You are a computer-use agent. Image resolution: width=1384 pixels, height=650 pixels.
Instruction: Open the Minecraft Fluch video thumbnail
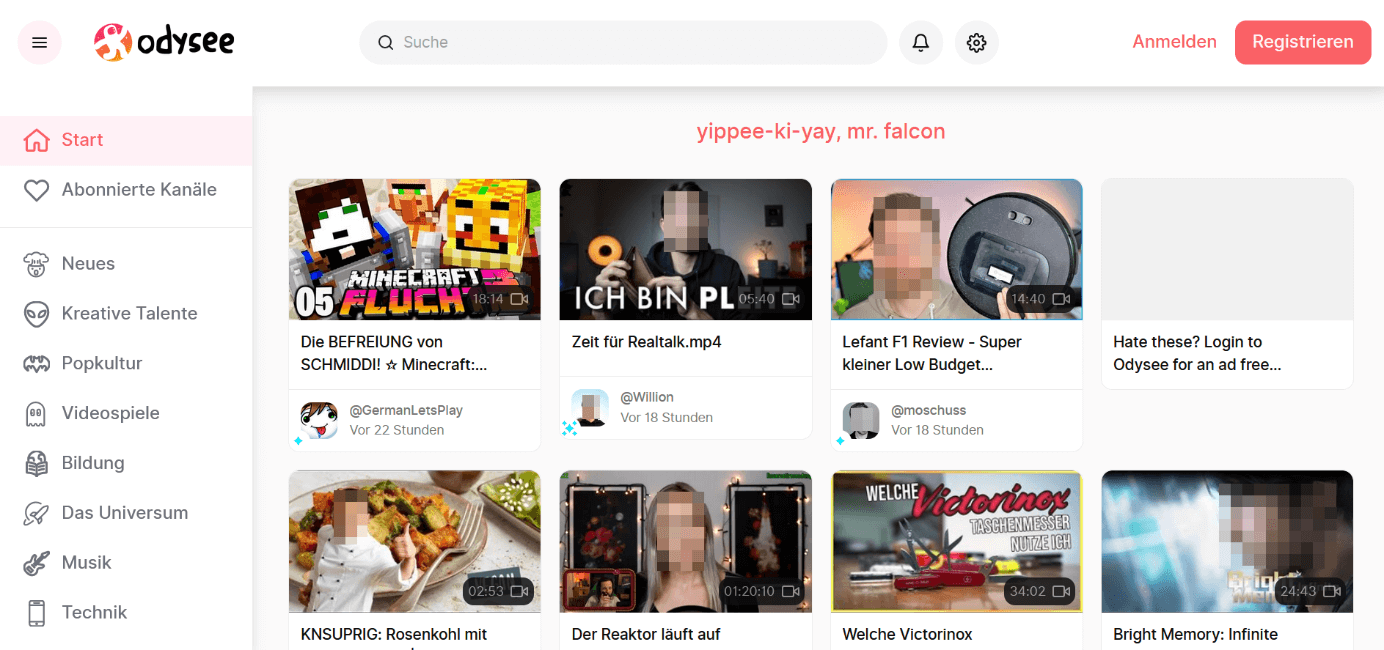tap(414, 249)
